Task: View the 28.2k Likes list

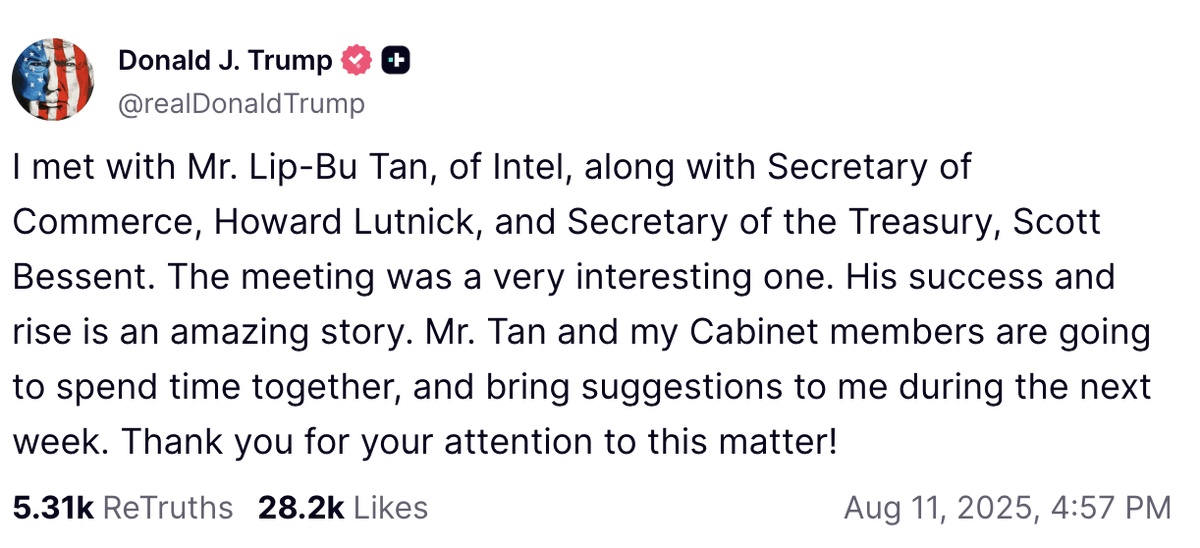Action: 342,508
